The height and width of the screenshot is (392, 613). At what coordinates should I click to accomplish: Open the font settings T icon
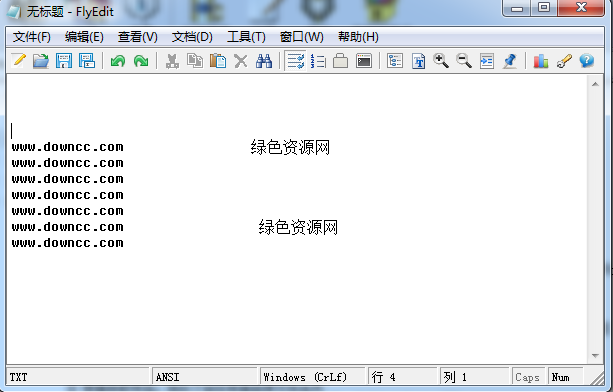[x=418, y=61]
